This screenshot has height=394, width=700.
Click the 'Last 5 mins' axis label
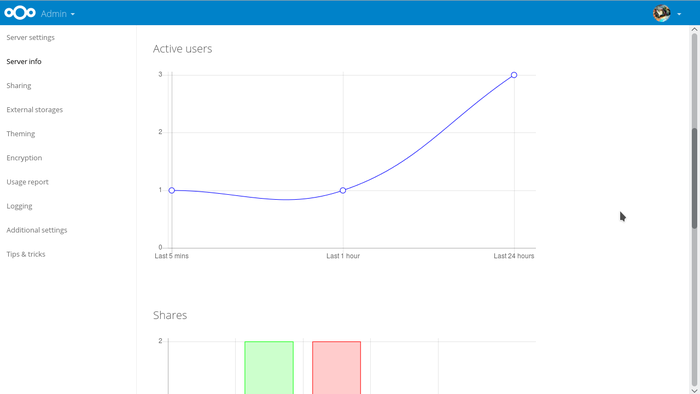coord(171,256)
